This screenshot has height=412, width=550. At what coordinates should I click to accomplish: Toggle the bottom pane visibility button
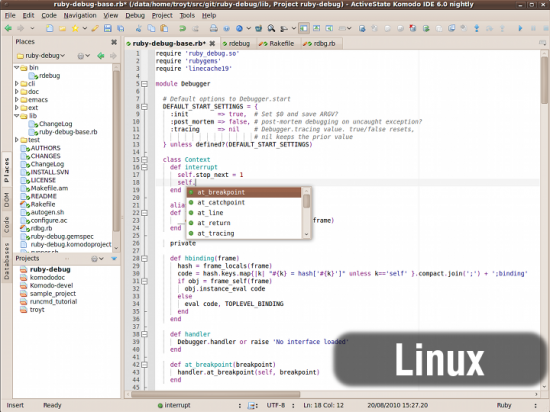tap(316, 28)
